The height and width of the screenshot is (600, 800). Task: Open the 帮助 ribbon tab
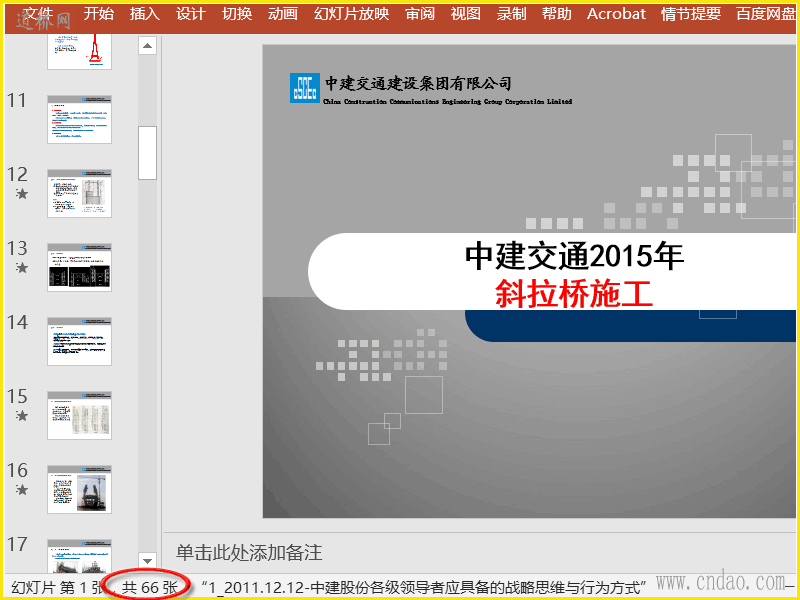557,14
